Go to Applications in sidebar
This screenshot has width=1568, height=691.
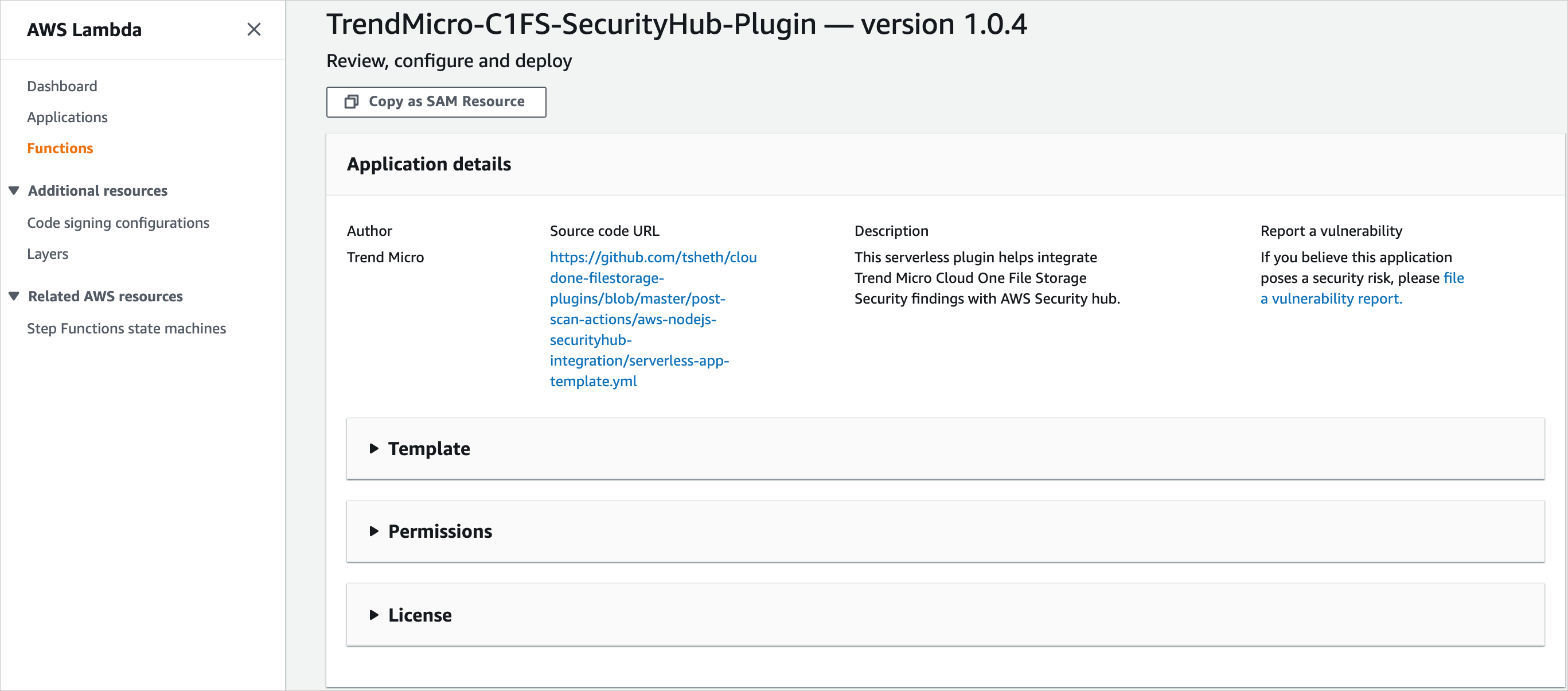pos(67,117)
